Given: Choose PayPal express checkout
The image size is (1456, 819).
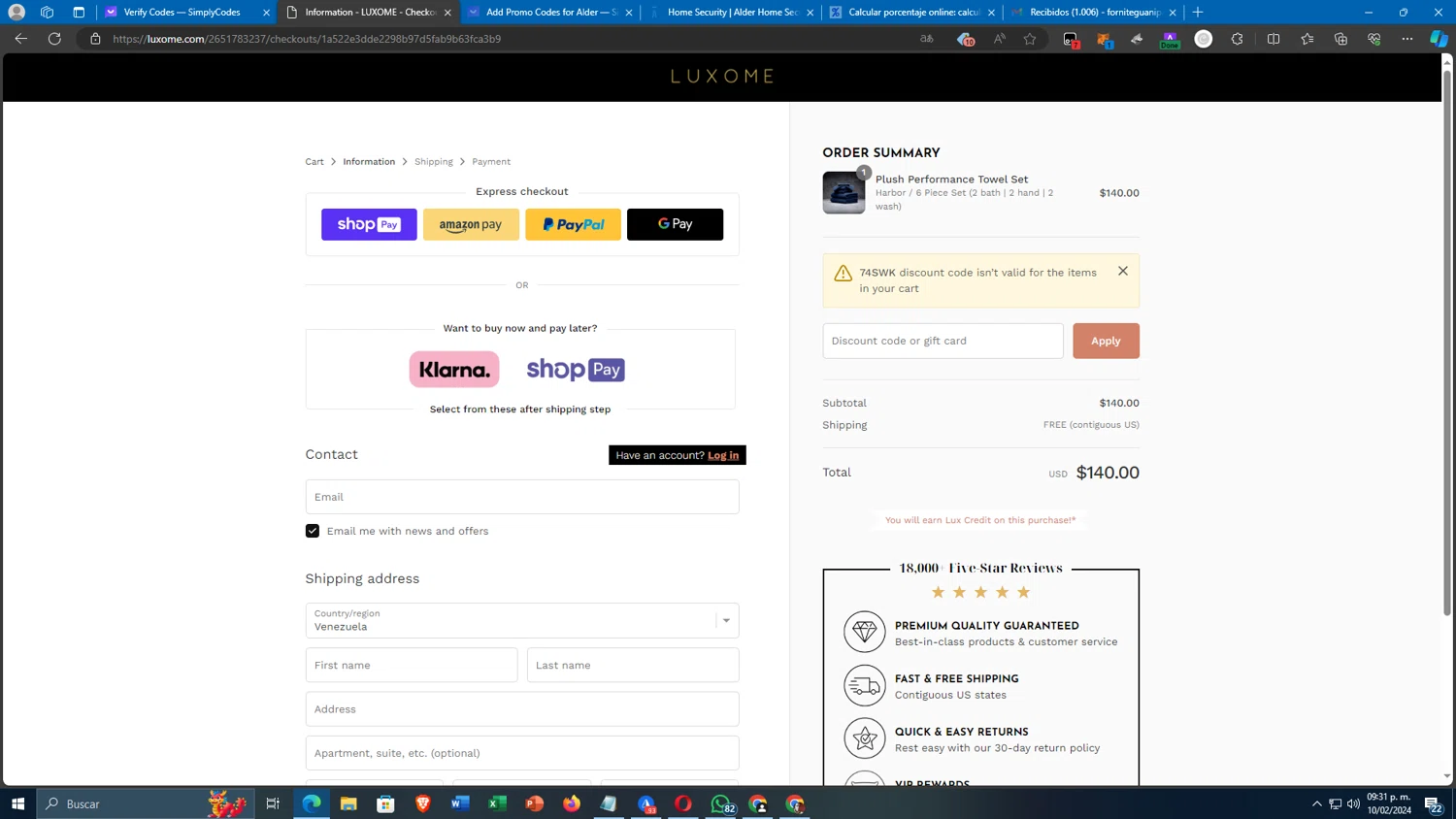Looking at the screenshot, I should click(x=573, y=224).
